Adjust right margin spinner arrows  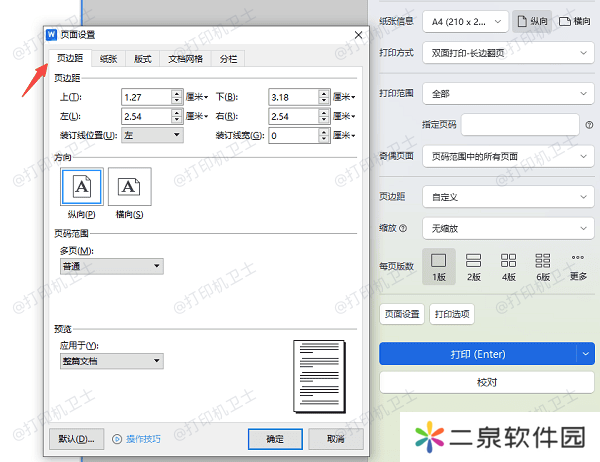coord(324,116)
